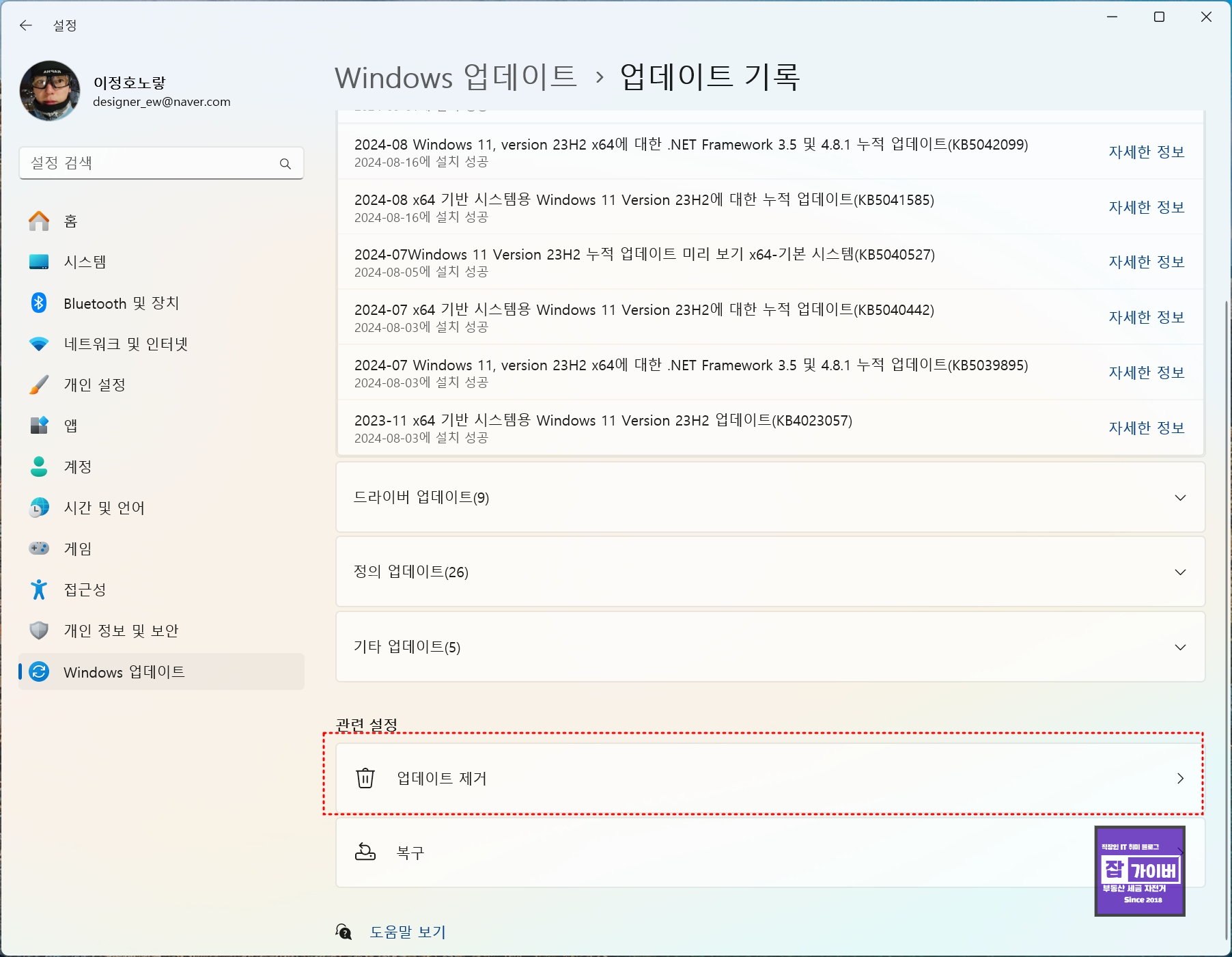
Task: Select 앱 label in the sidebar
Action: coord(70,426)
